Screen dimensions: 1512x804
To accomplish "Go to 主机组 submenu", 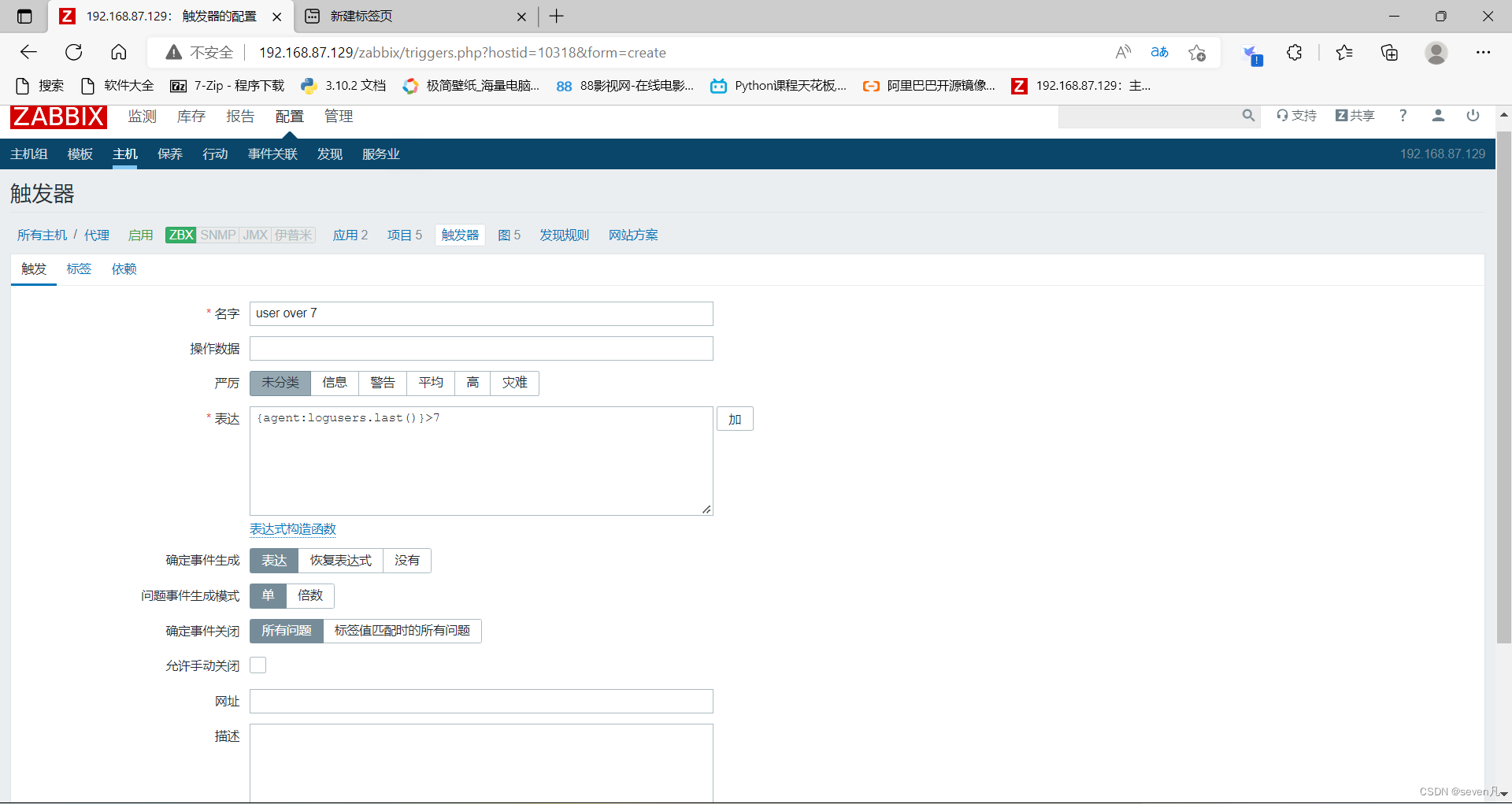I will tap(29, 154).
